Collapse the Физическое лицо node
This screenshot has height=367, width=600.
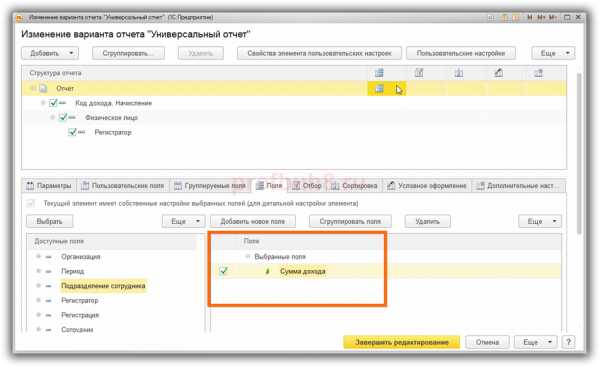click(52, 117)
